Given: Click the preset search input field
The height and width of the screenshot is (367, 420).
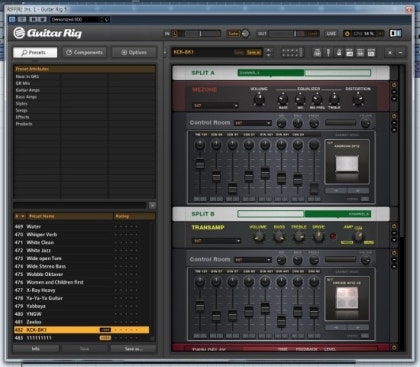Looking at the screenshot, I should click(x=80, y=205).
